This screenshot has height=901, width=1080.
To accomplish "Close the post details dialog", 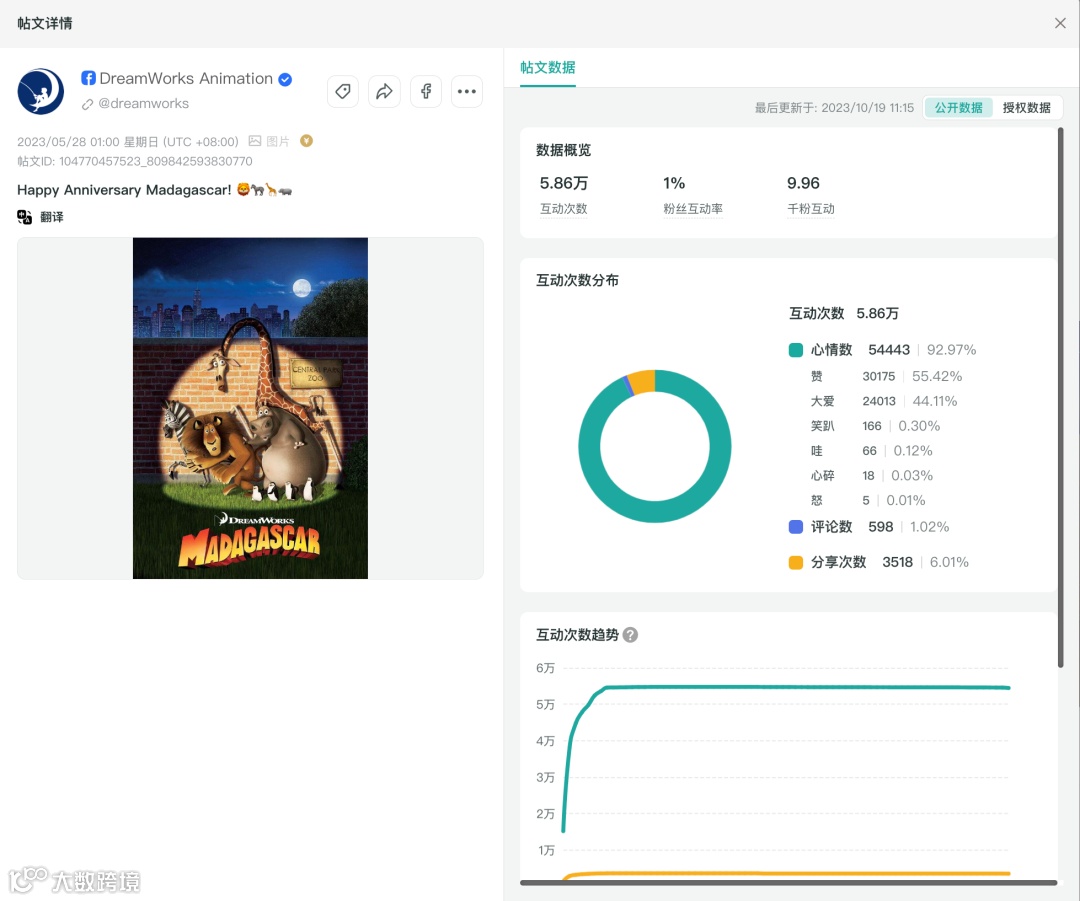I will click(1060, 23).
